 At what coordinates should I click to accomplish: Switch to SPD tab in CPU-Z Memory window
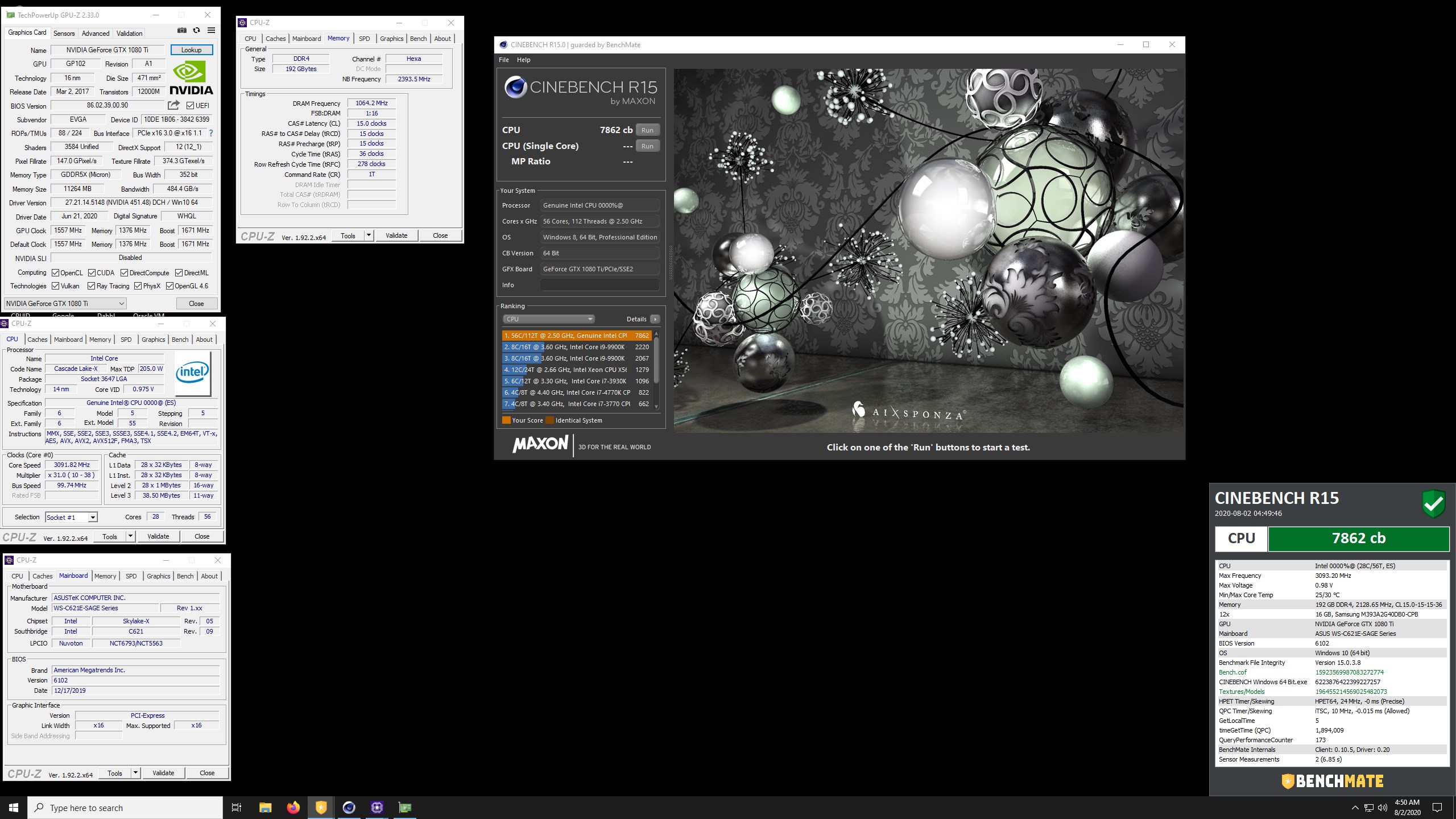pos(365,39)
